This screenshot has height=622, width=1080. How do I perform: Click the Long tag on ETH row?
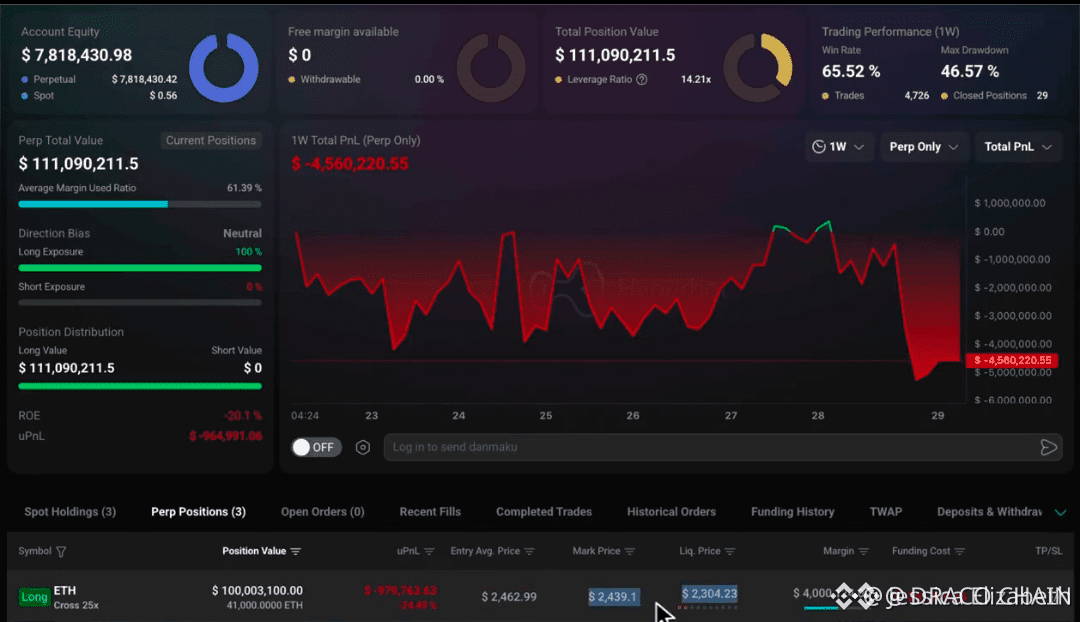tap(34, 597)
